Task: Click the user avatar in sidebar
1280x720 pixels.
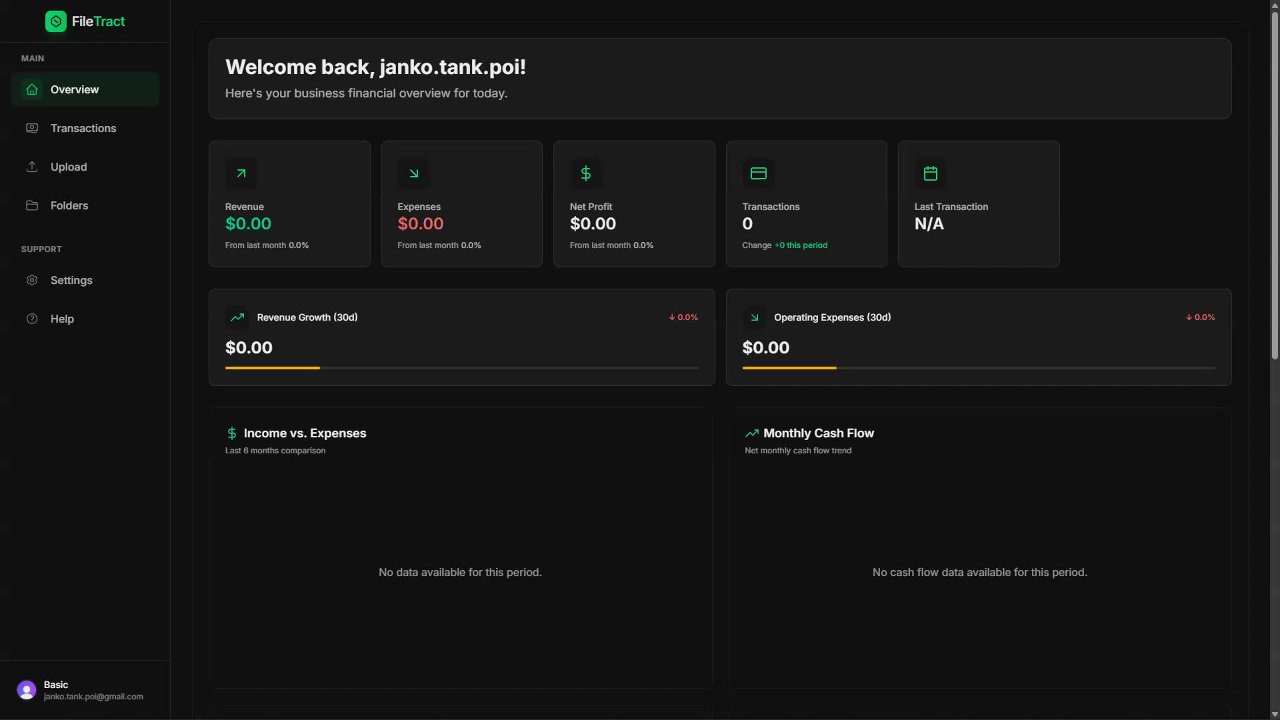Action: pyautogui.click(x=27, y=690)
